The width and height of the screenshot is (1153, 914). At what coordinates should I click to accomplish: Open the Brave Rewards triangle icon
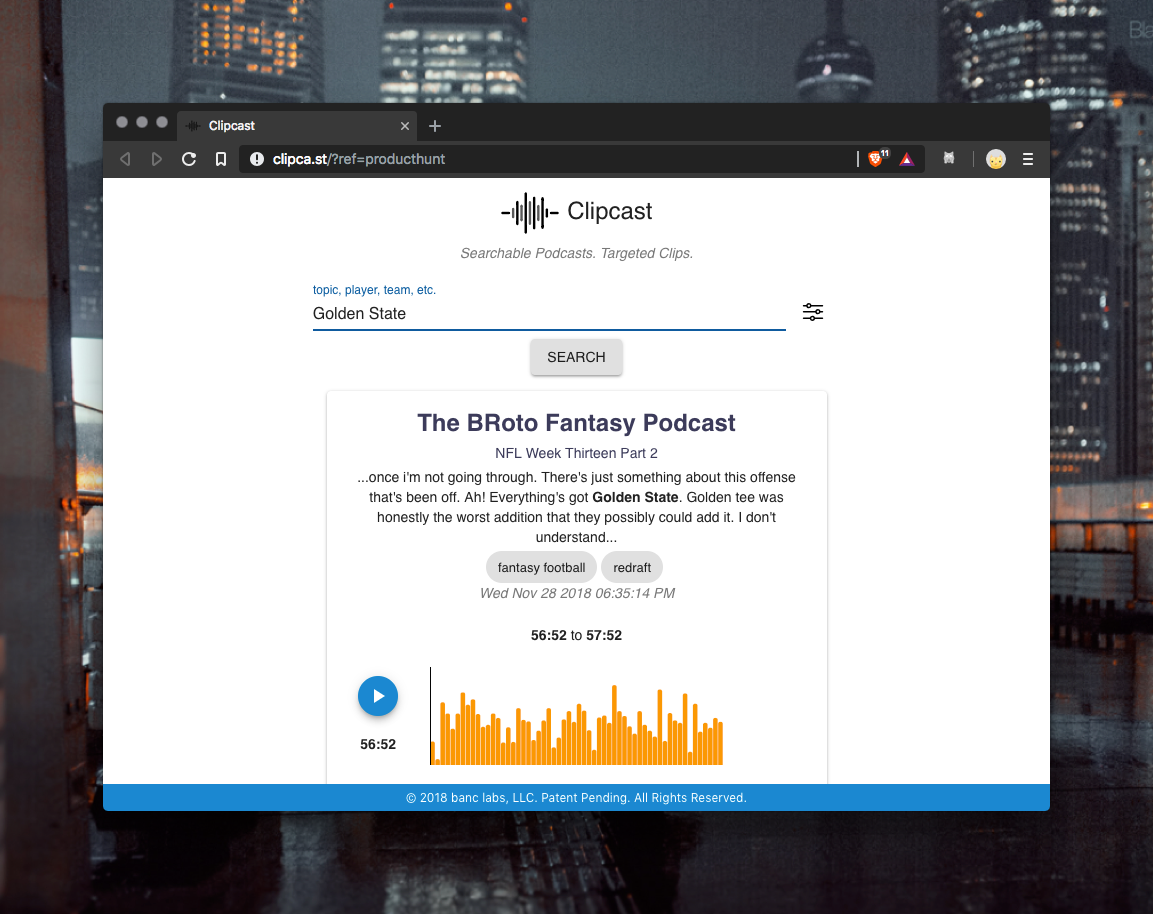pos(907,159)
